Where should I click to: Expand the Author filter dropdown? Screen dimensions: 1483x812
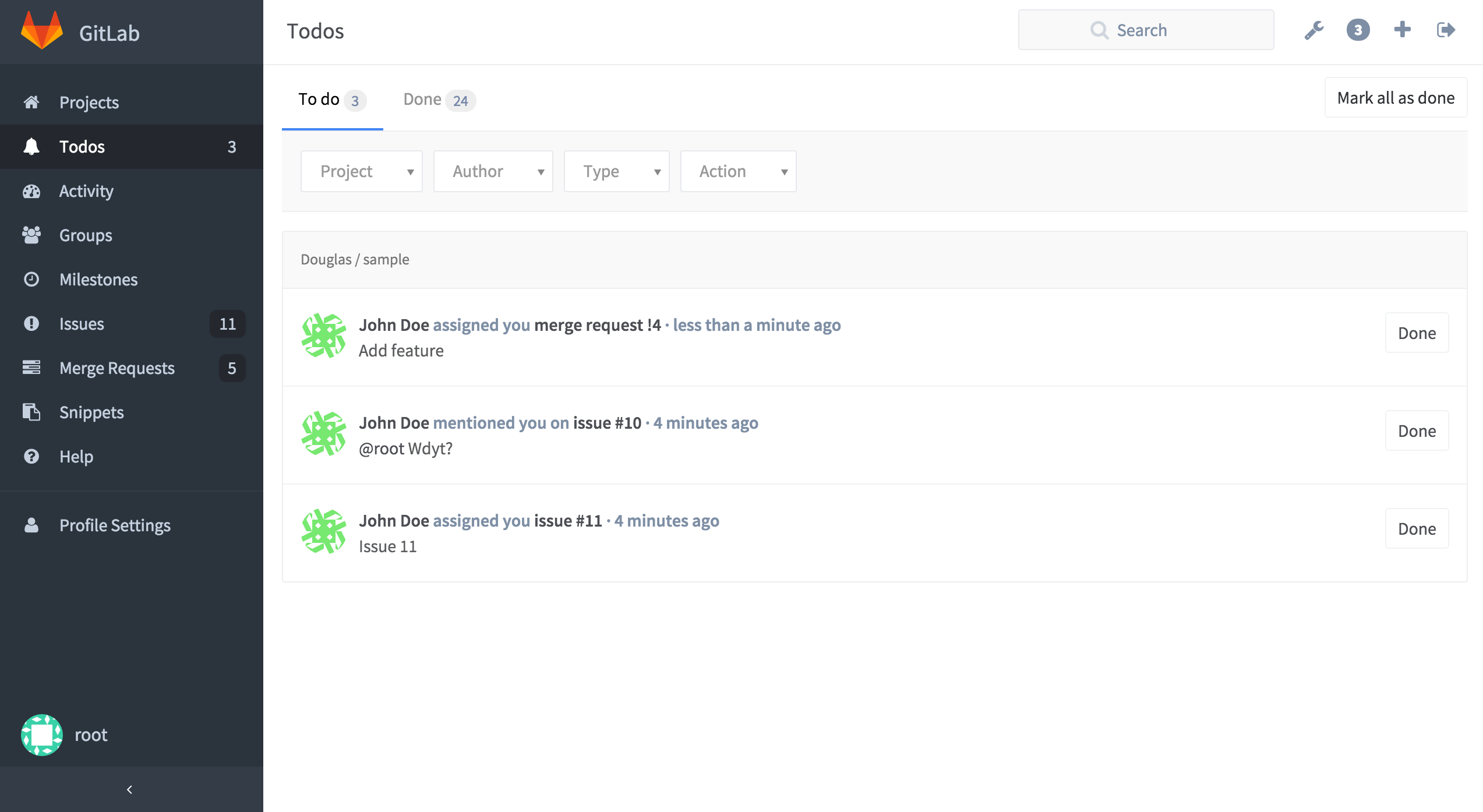pos(493,171)
